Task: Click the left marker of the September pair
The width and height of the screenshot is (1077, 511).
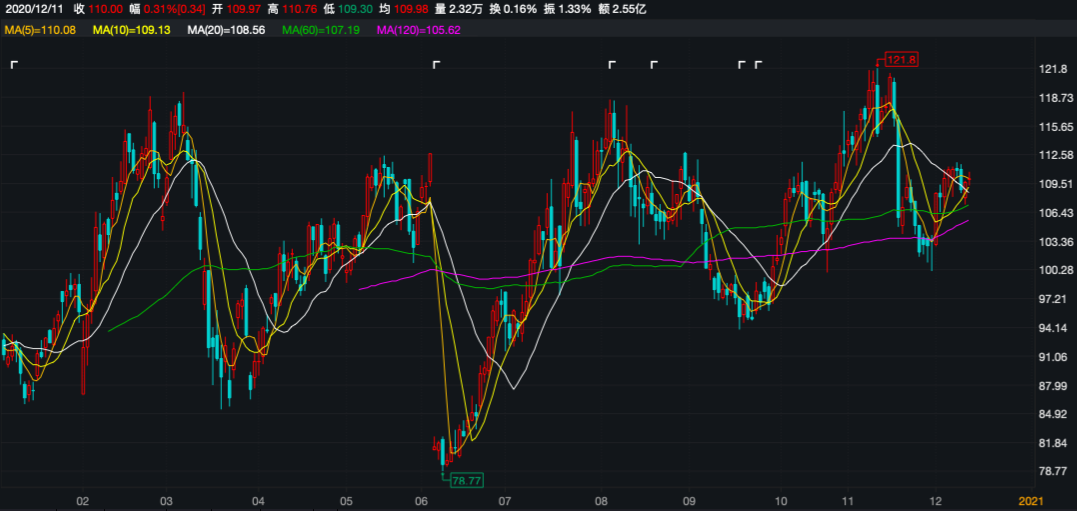Action: point(741,65)
